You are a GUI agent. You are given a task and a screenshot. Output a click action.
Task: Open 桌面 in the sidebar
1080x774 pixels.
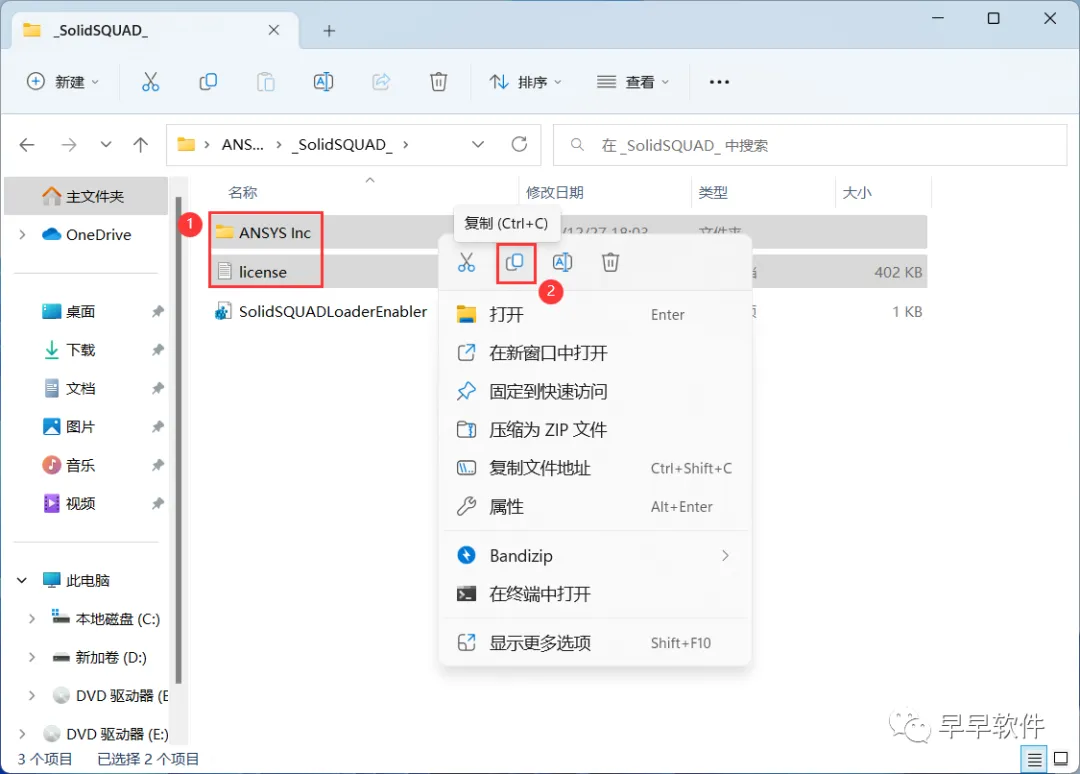coord(80,312)
